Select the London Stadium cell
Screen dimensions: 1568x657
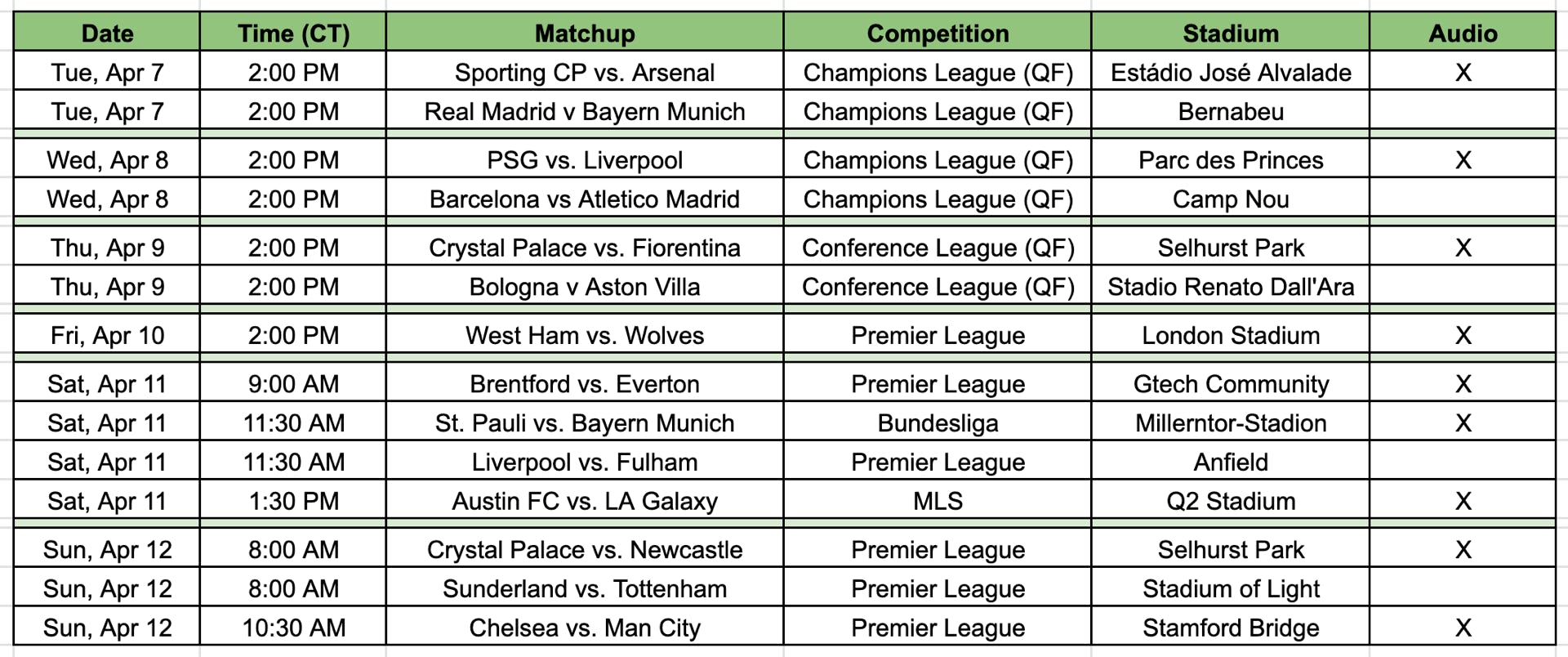1231,335
